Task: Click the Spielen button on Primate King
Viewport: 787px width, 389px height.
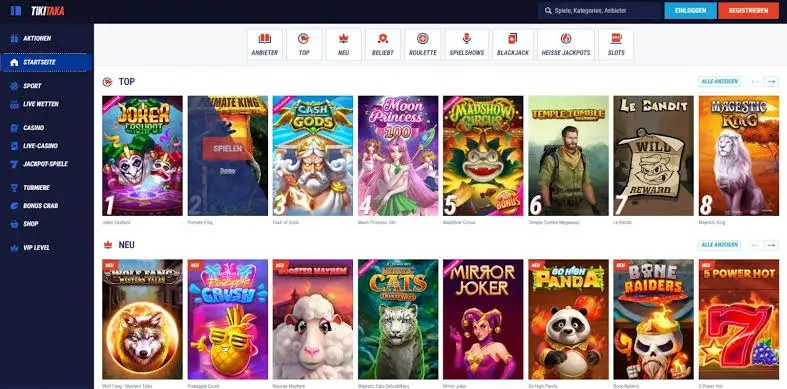Action: 227,149
